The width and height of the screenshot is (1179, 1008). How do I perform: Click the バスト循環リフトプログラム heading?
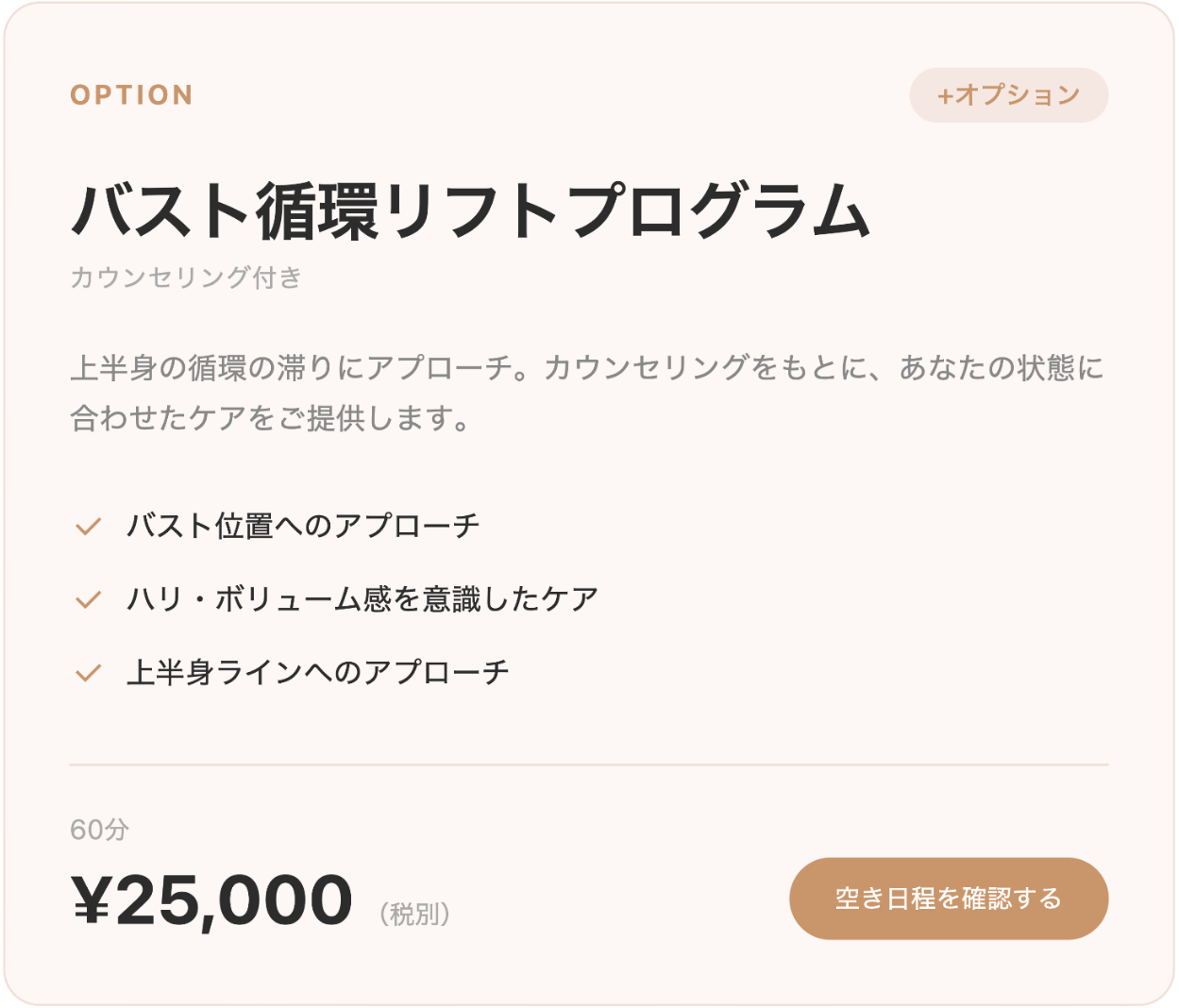pos(470,210)
